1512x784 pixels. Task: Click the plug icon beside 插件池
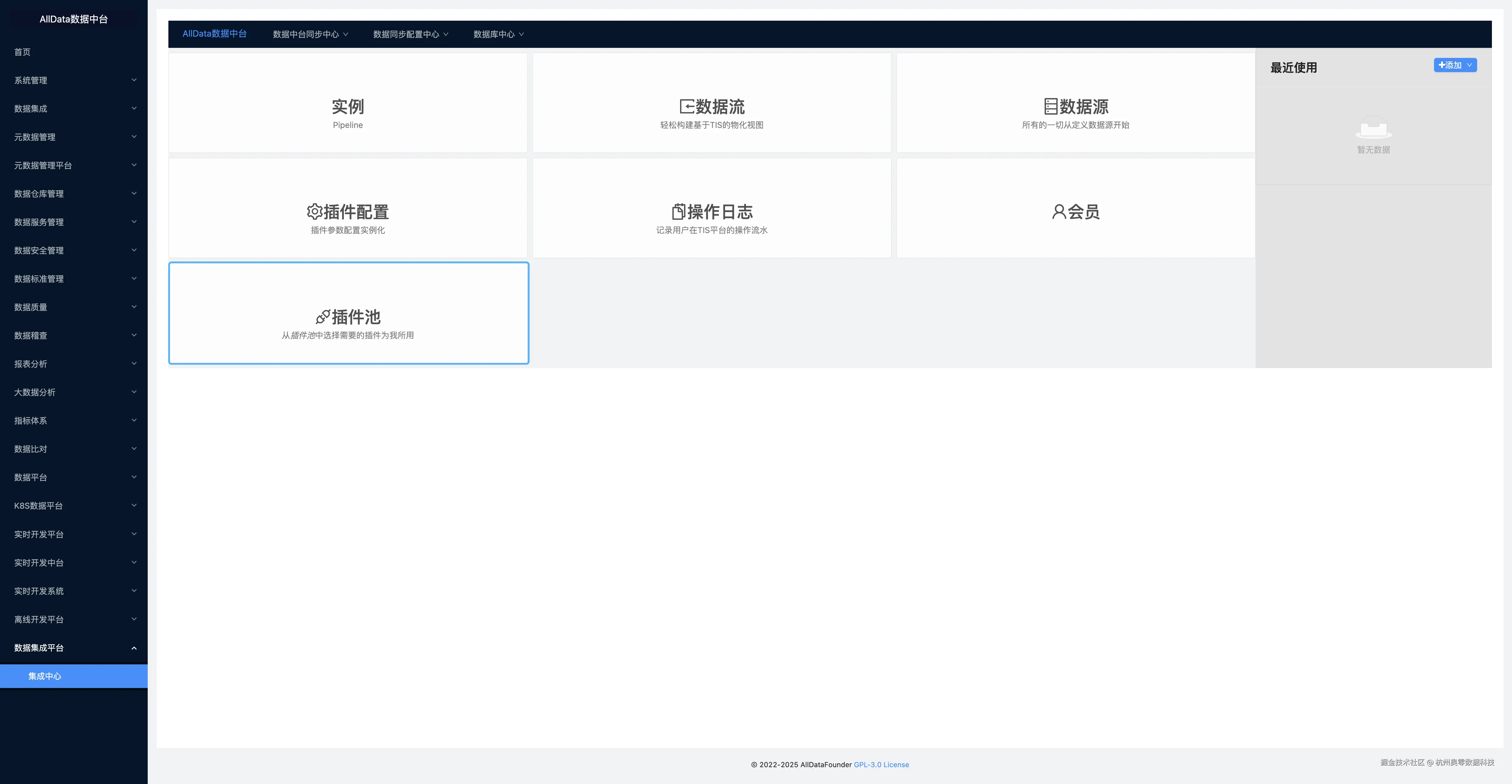point(322,317)
